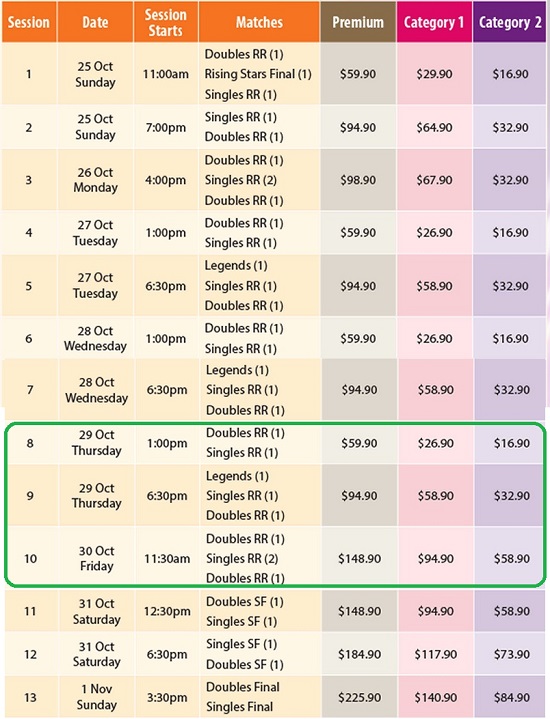The height and width of the screenshot is (719, 550).
Task: Click the 1 Nov Sunday date cell
Action: (96, 697)
